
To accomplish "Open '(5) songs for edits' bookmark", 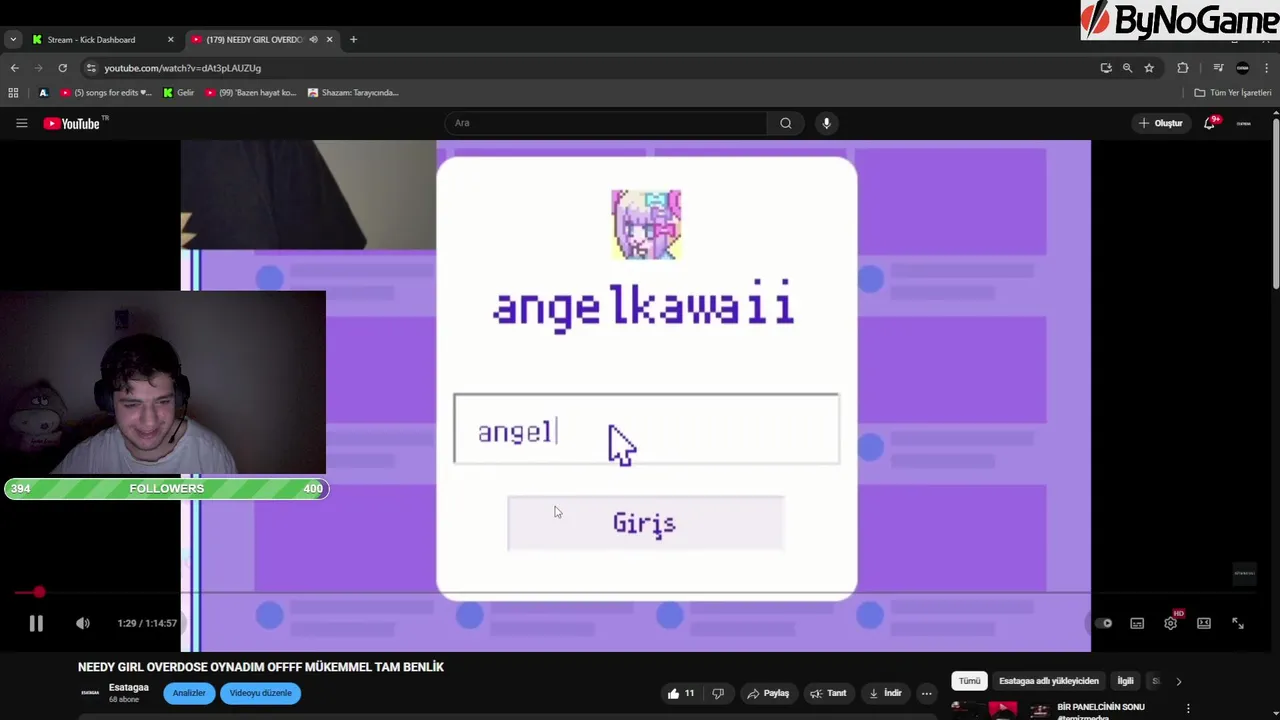I will coord(106,93).
